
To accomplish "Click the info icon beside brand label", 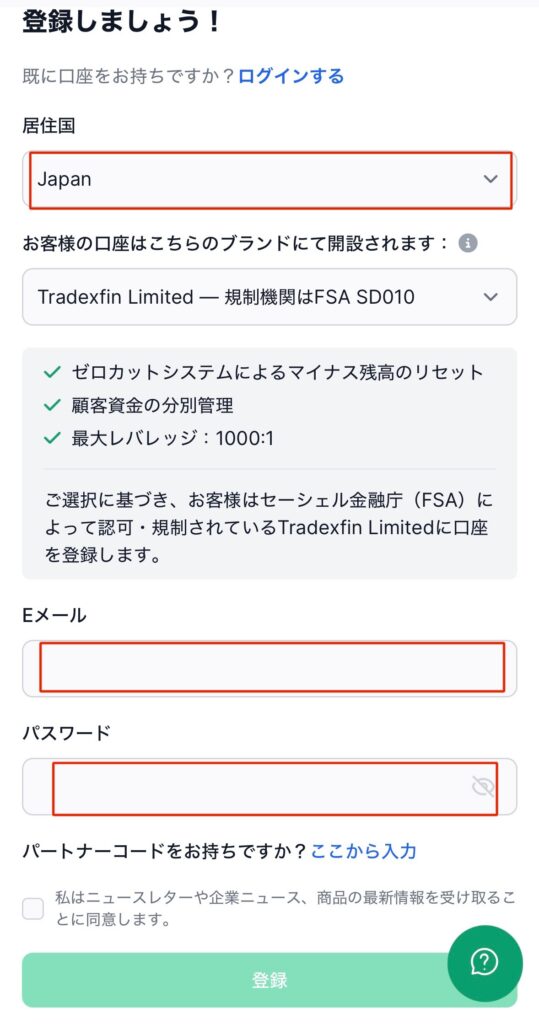I will [467, 244].
